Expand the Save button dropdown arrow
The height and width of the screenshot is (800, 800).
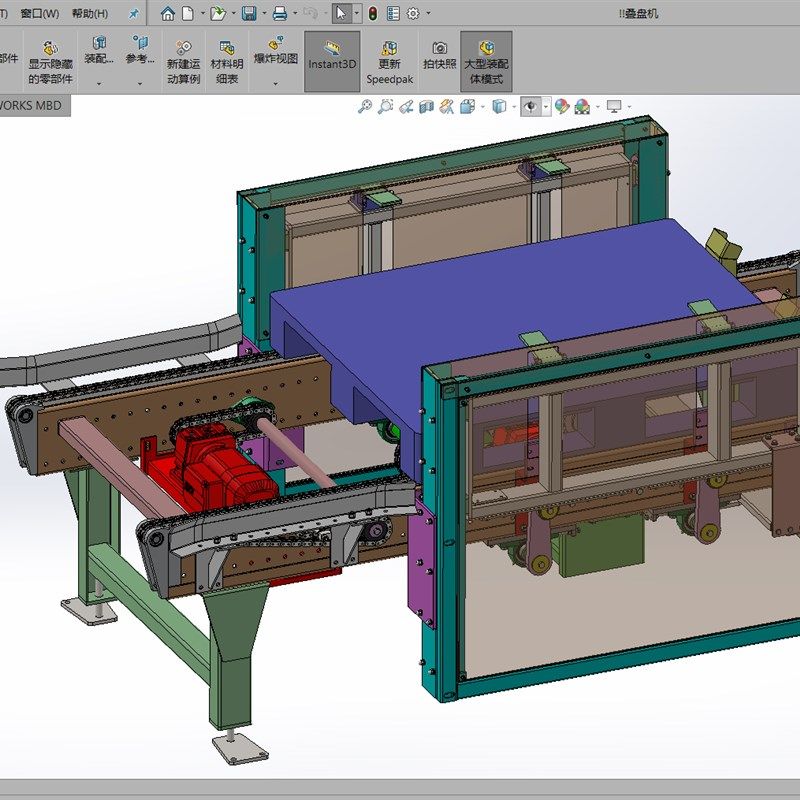[263, 14]
